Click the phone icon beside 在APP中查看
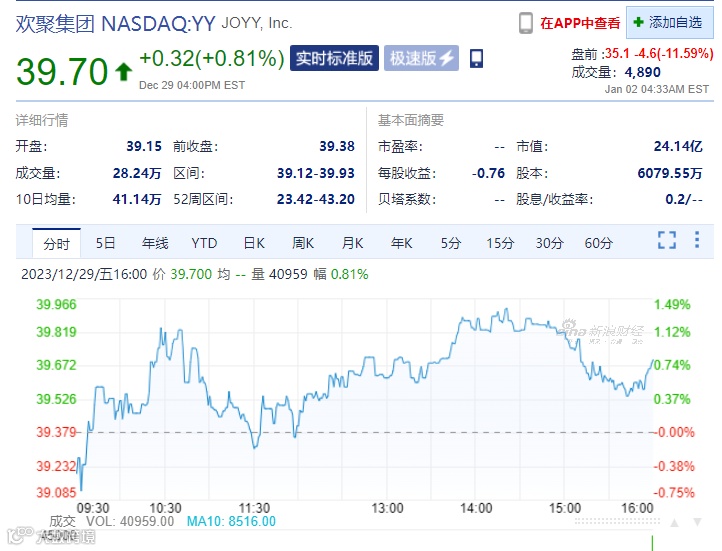The height and width of the screenshot is (551, 722). [x=525, y=23]
